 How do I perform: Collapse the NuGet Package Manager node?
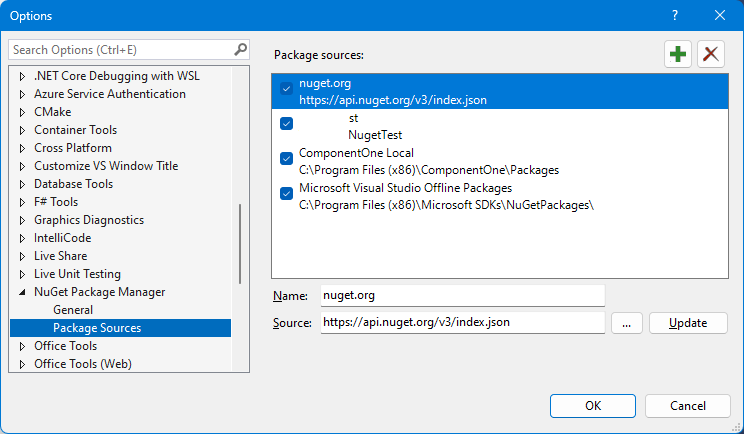tap(22, 292)
